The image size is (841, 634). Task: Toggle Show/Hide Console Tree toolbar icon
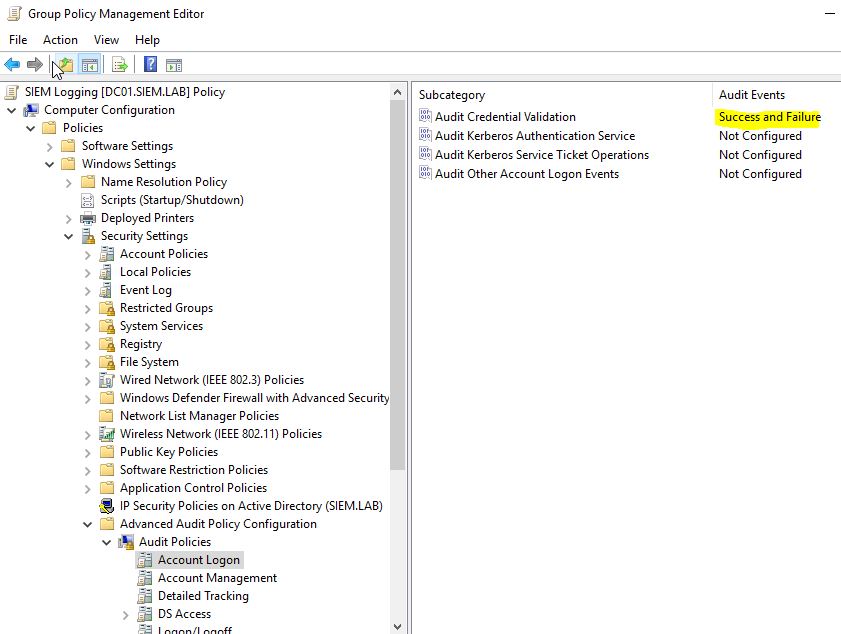point(90,65)
